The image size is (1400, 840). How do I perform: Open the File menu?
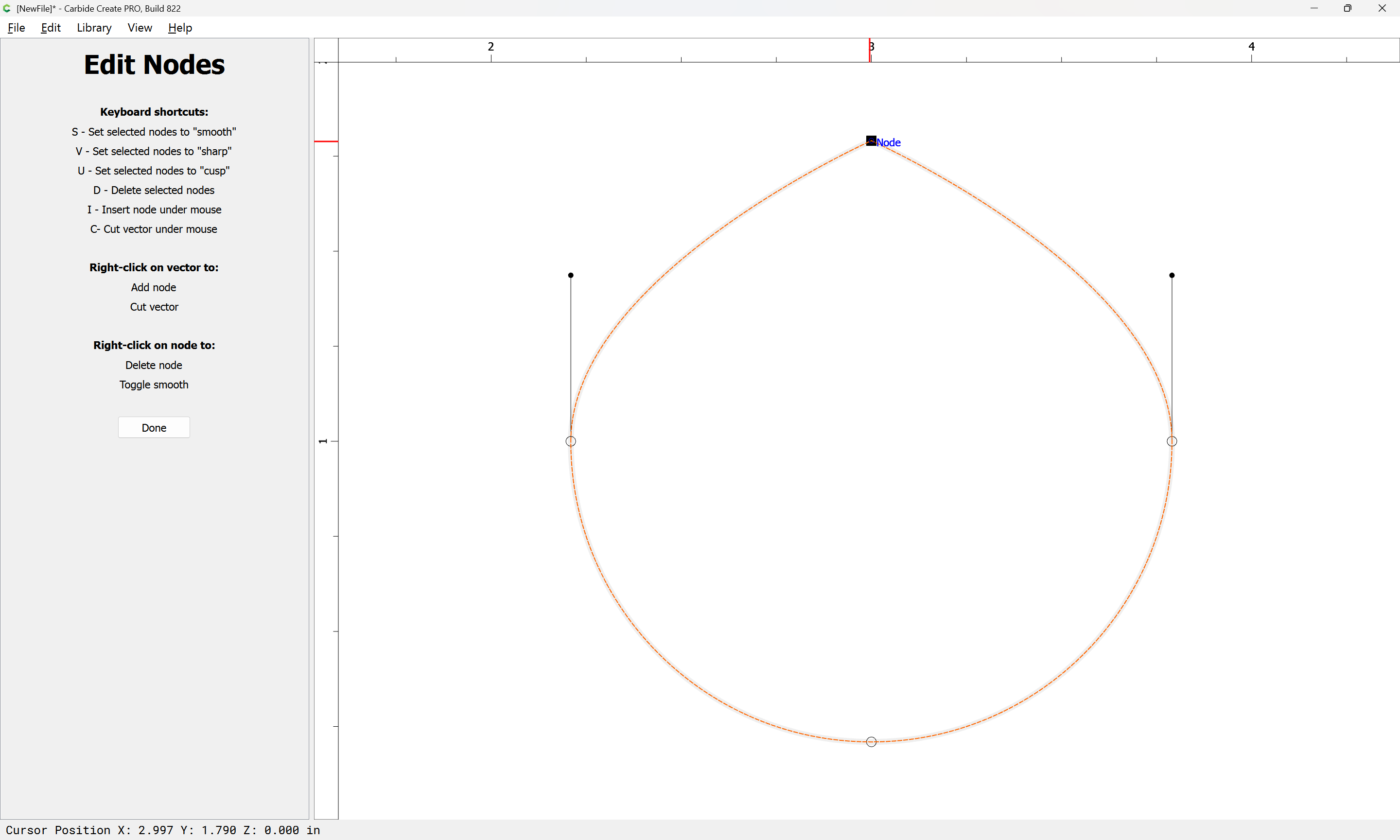(16, 28)
